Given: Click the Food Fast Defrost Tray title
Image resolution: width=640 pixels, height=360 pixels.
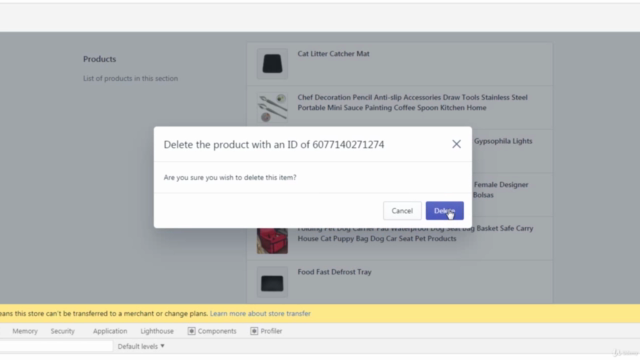Looking at the screenshot, I should coord(334,272).
